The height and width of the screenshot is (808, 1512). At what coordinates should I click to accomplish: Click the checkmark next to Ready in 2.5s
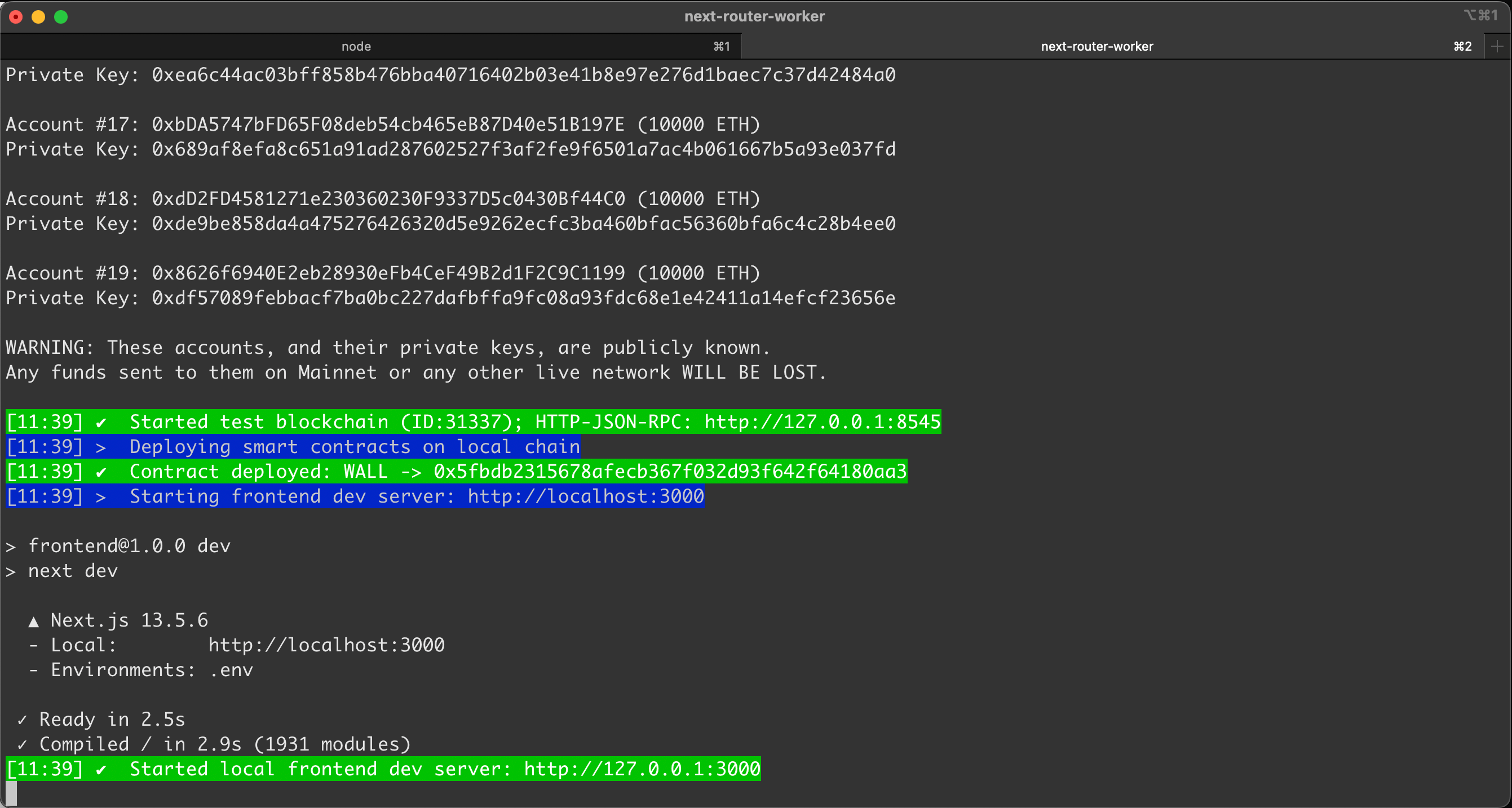pyautogui.click(x=22, y=719)
